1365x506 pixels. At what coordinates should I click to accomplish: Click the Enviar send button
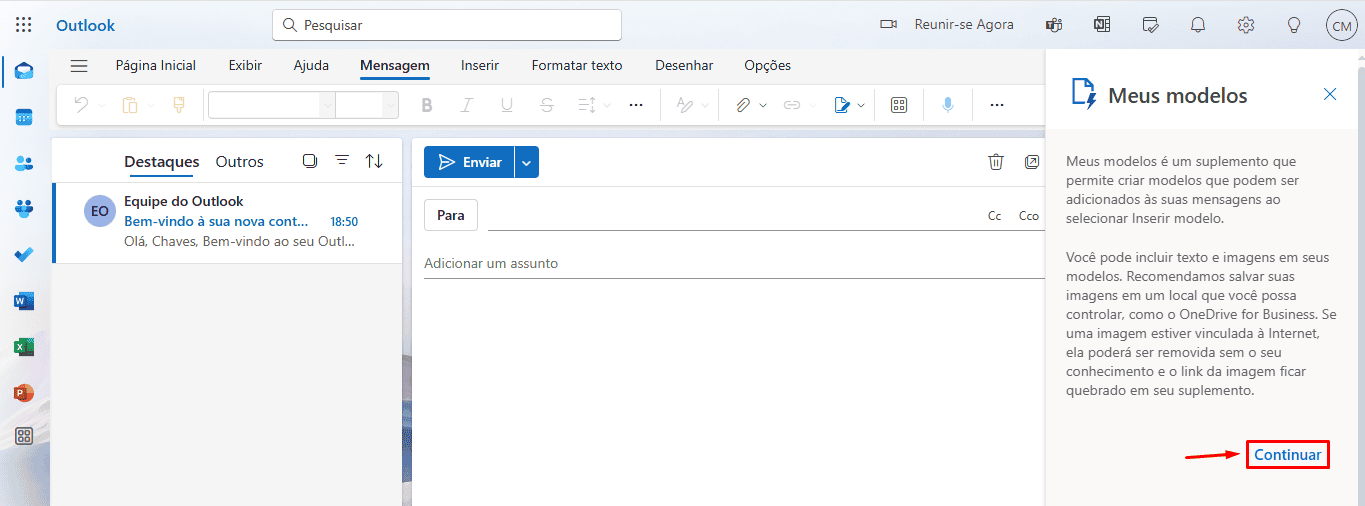pos(469,162)
